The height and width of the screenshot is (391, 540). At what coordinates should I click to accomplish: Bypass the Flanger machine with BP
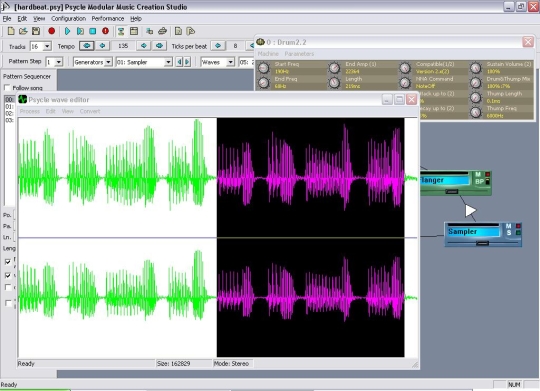(479, 182)
